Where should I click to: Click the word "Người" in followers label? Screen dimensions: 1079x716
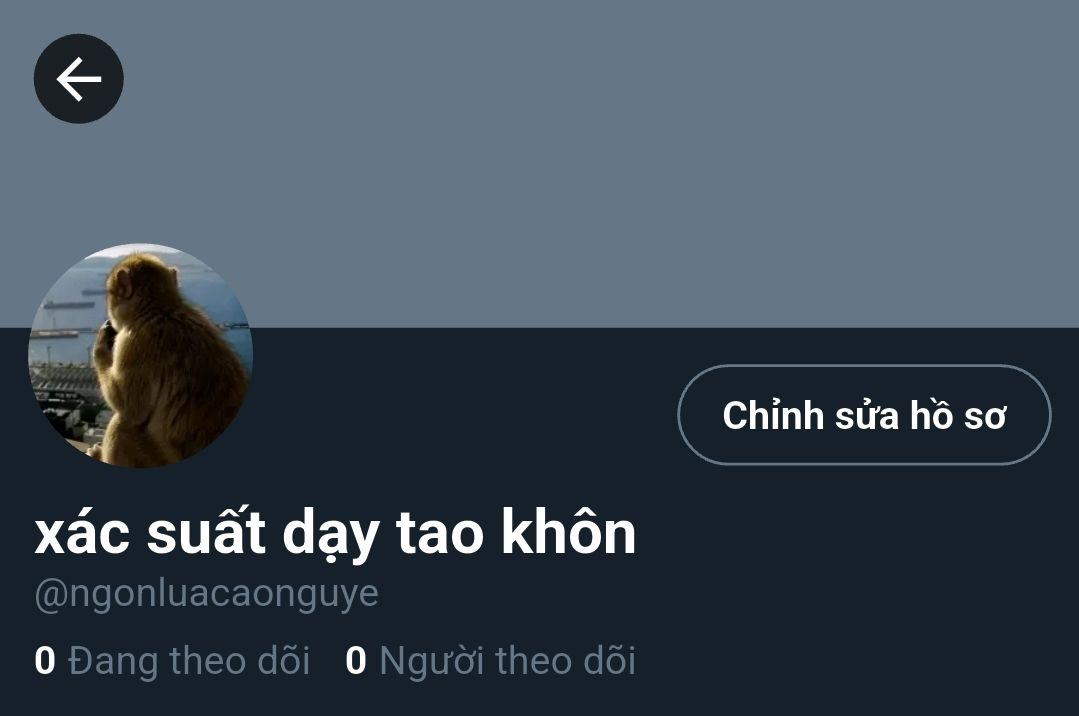click(x=433, y=660)
